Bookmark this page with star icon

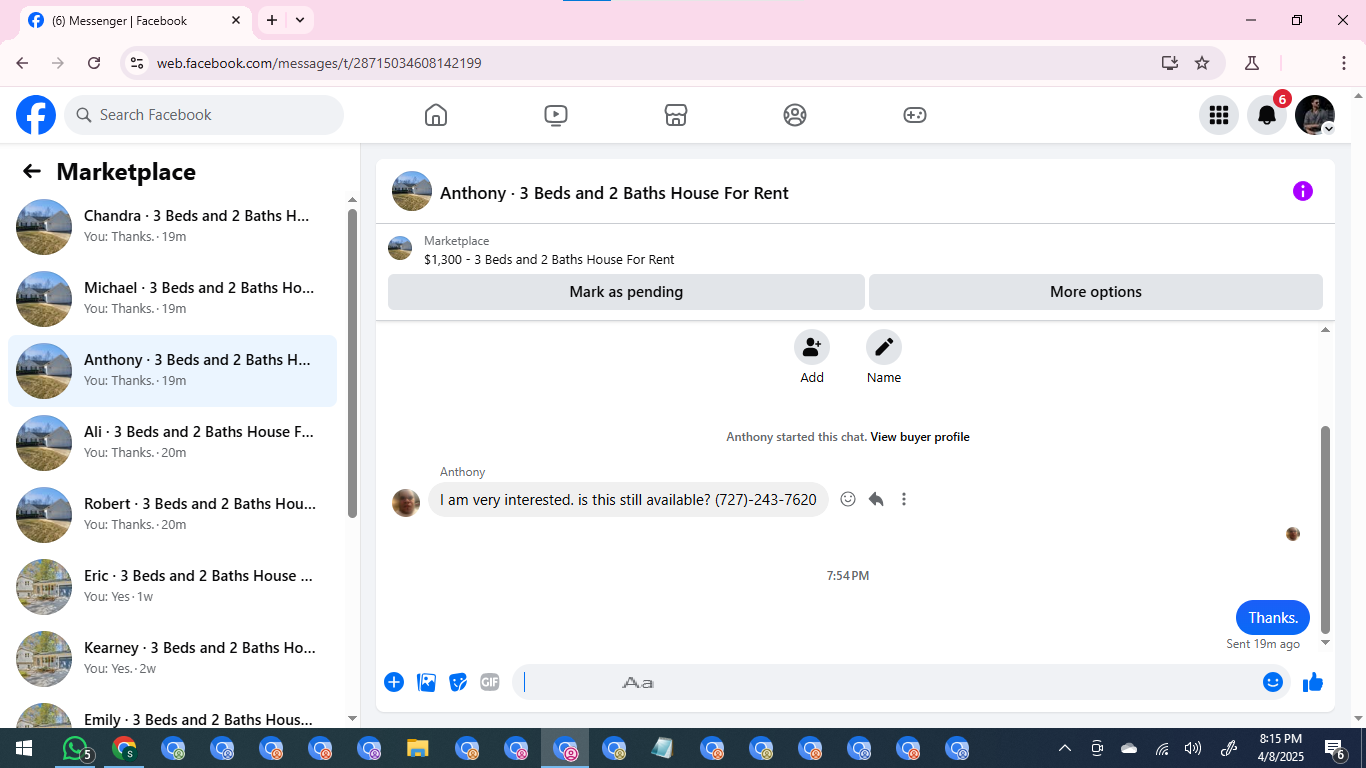(x=1202, y=63)
